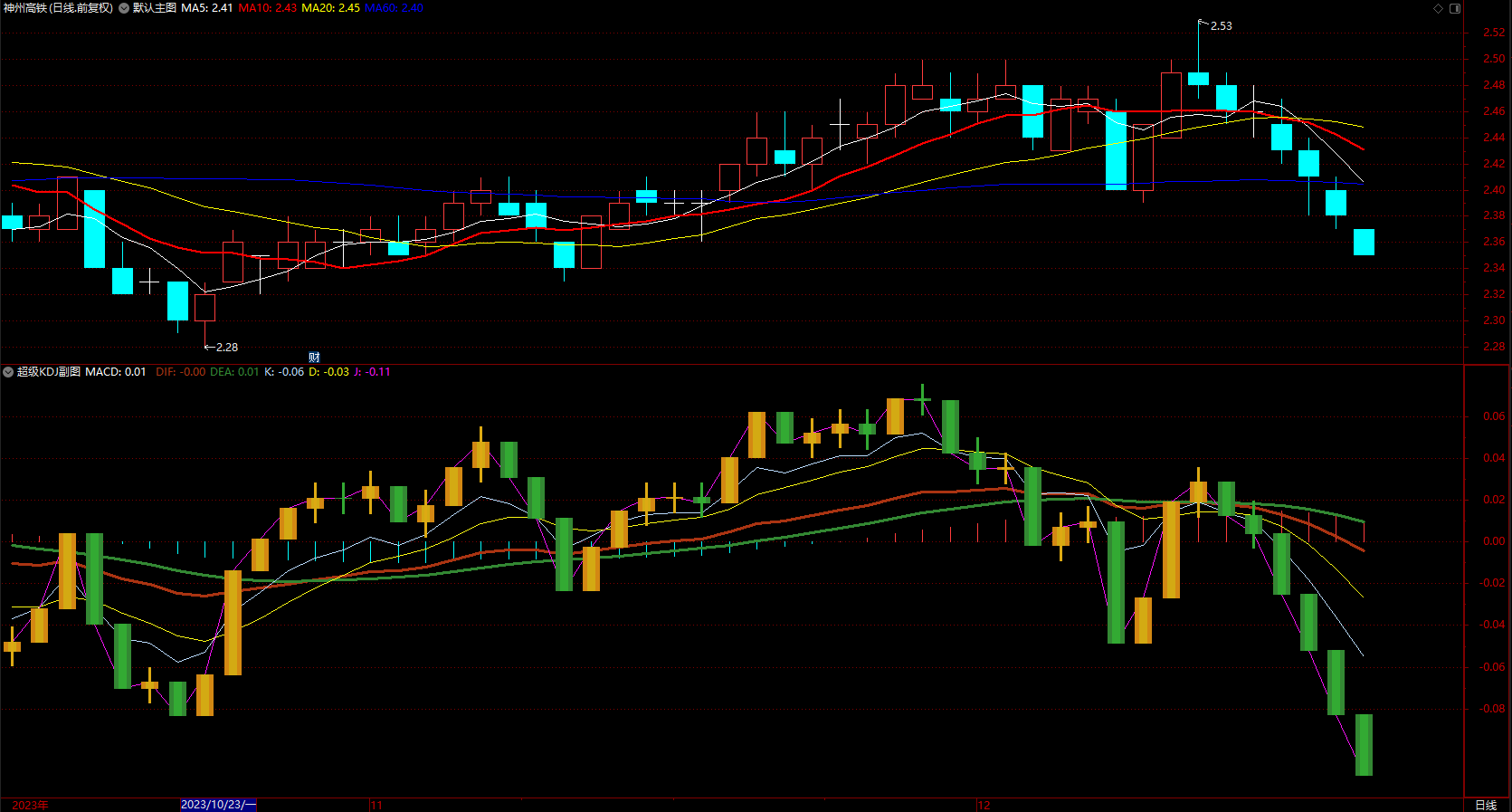Open the main chart indicator dropdown arrow
Image resolution: width=1512 pixels, height=812 pixels.
[x=124, y=8]
